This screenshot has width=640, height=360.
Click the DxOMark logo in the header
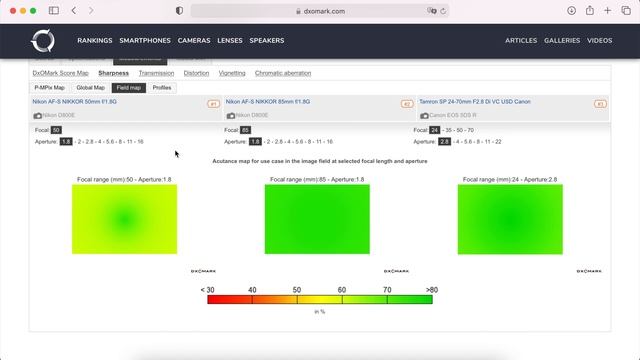pyautogui.click(x=43, y=40)
